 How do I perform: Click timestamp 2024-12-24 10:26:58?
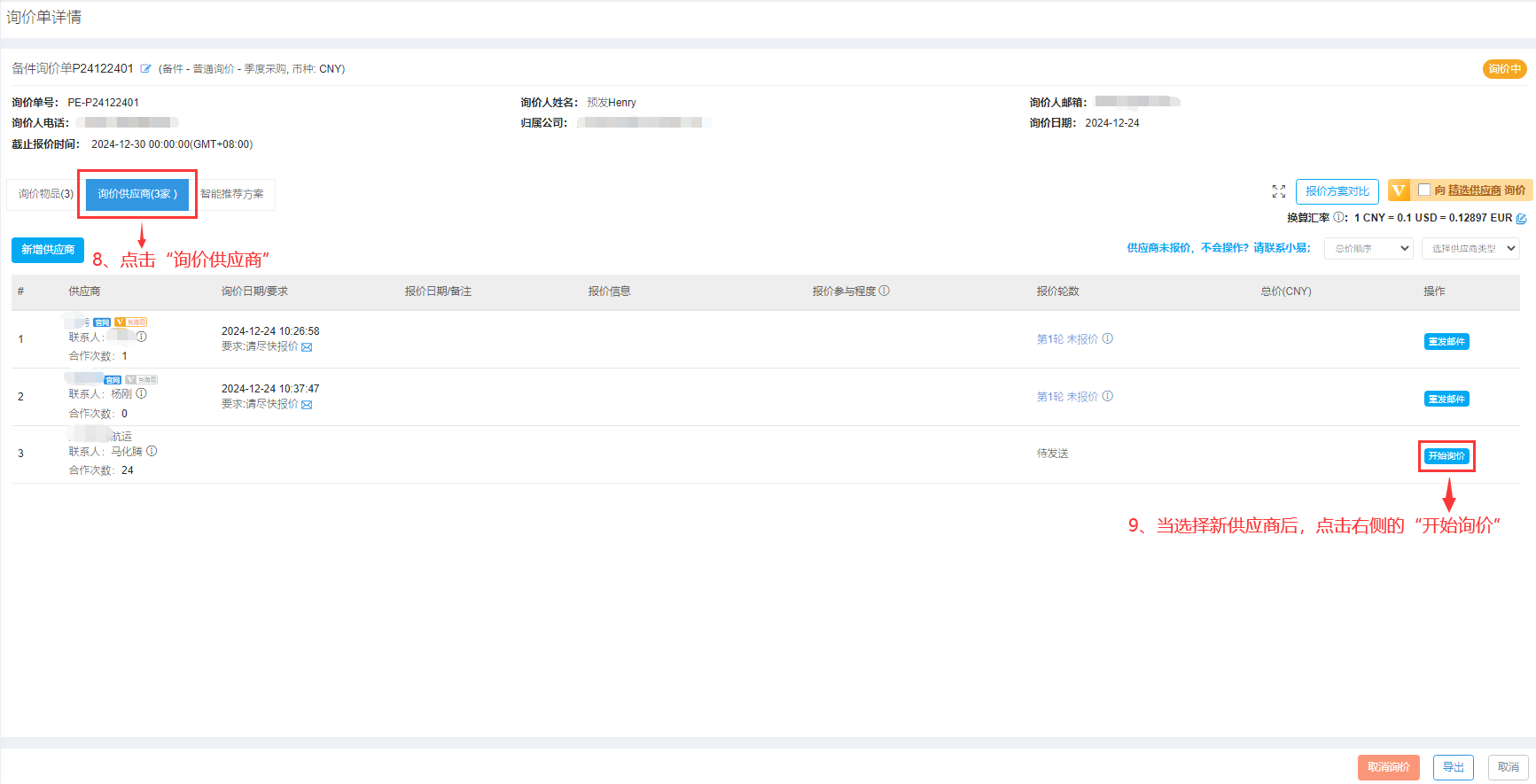(x=270, y=331)
